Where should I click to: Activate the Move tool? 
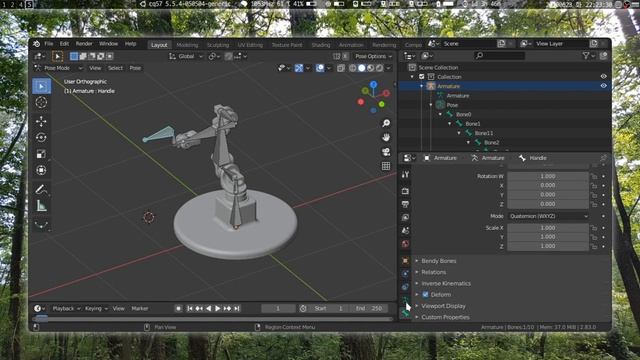click(41, 121)
